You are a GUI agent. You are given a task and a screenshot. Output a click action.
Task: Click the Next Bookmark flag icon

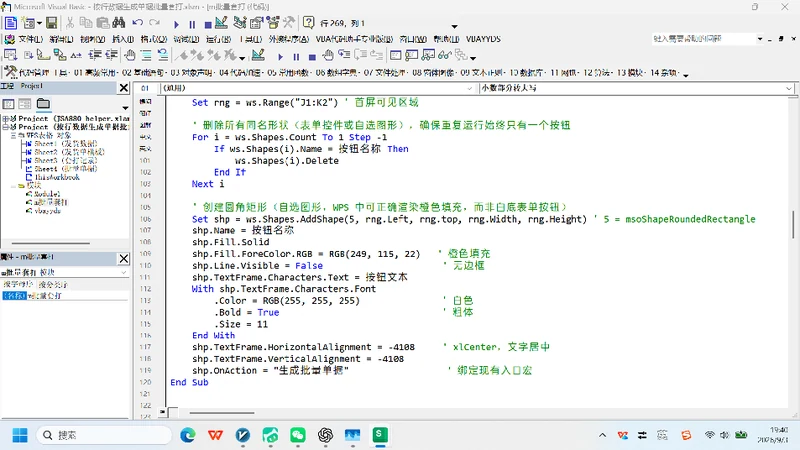pos(197,55)
